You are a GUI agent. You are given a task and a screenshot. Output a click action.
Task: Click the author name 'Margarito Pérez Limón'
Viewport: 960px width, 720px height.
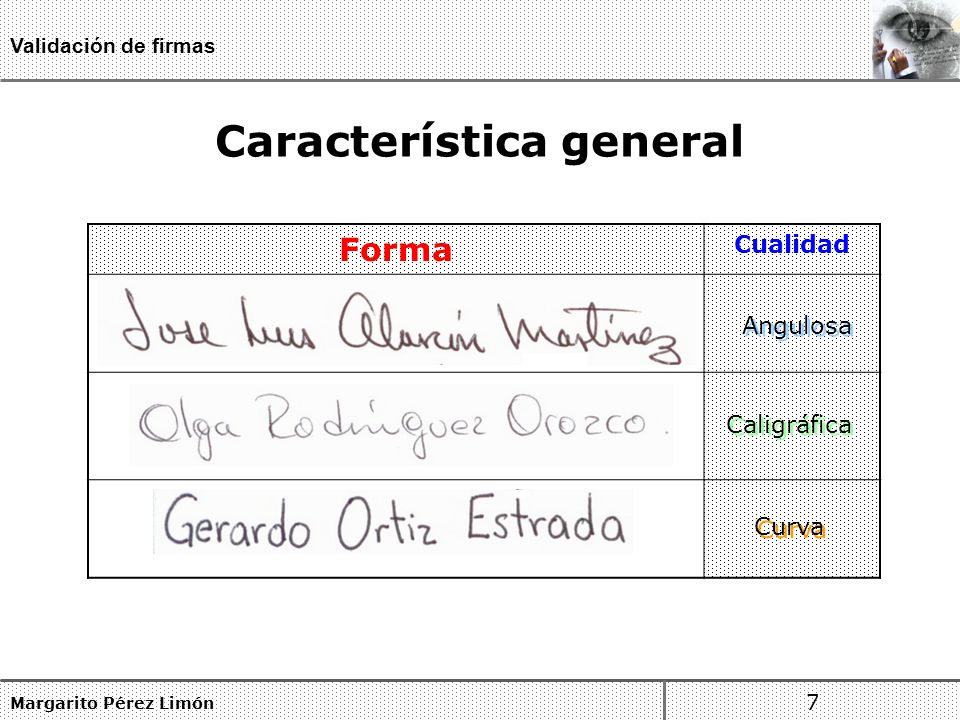coord(113,703)
